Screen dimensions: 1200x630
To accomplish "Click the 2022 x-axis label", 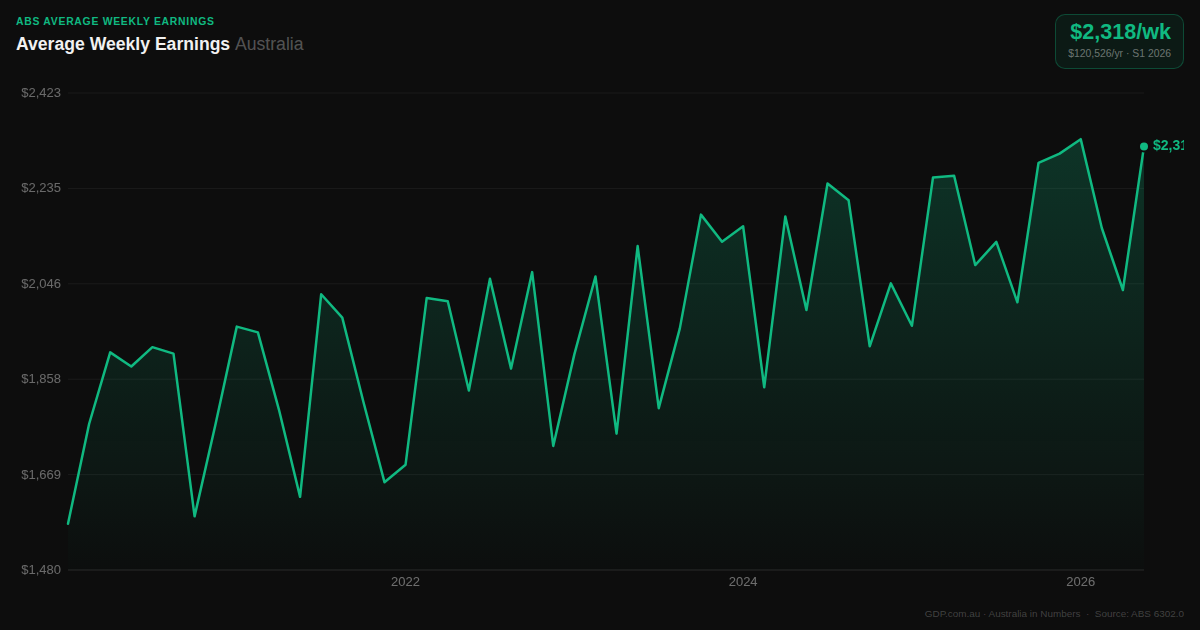I will click(405, 582).
